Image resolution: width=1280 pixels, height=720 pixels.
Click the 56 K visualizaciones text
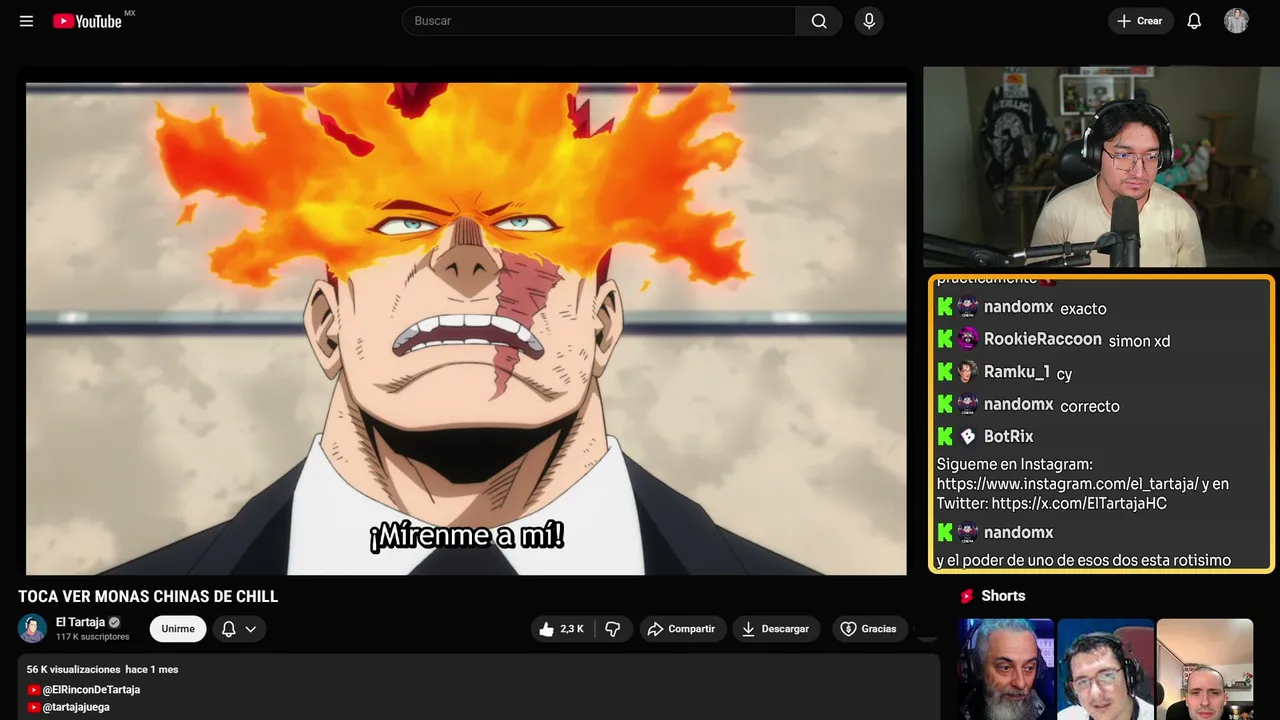[x=74, y=669]
